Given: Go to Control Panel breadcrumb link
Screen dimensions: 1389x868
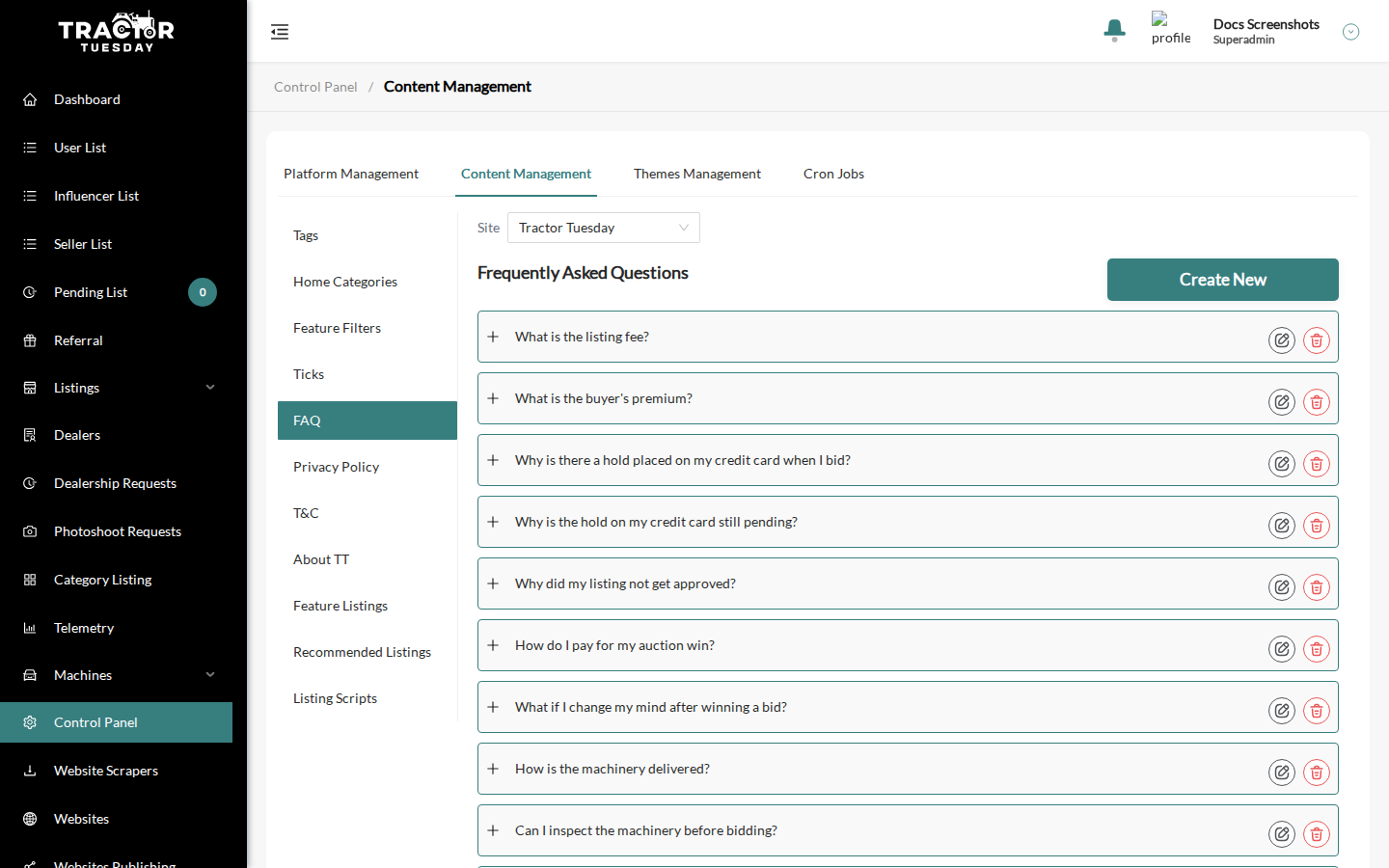Looking at the screenshot, I should (x=315, y=87).
